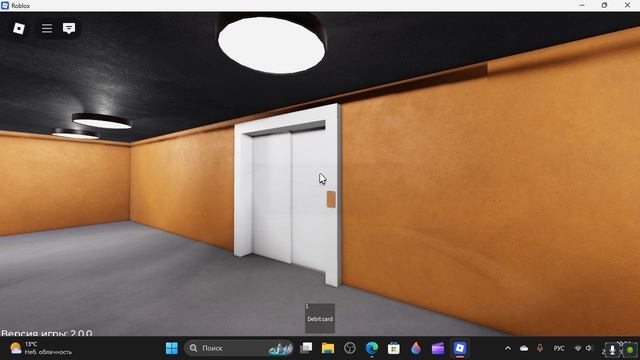Viewport: 640px width, 360px height.
Task: Open the Wi-Fi network tray icon
Action: (578, 348)
